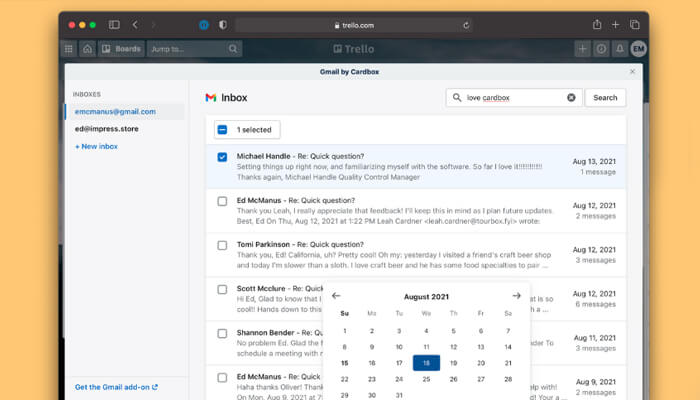Open the Michael Handle Re: Quick question email
Screen dimensions: 700x400
(416, 166)
